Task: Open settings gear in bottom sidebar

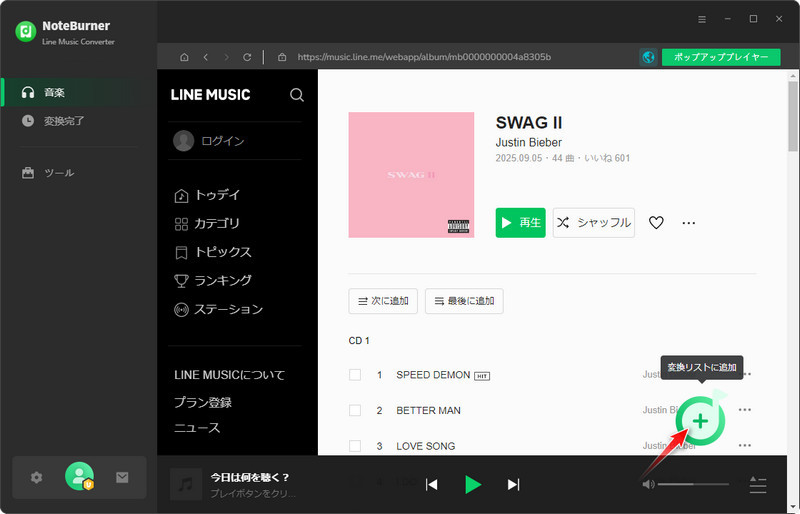Action: tap(36, 478)
